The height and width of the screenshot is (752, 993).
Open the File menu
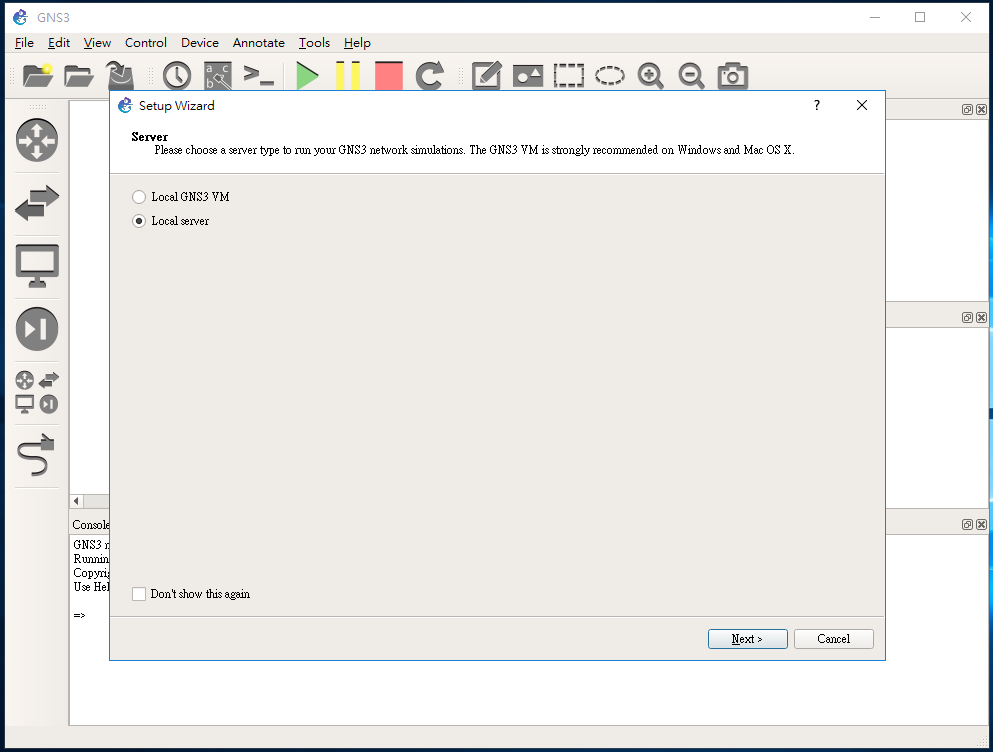[24, 42]
